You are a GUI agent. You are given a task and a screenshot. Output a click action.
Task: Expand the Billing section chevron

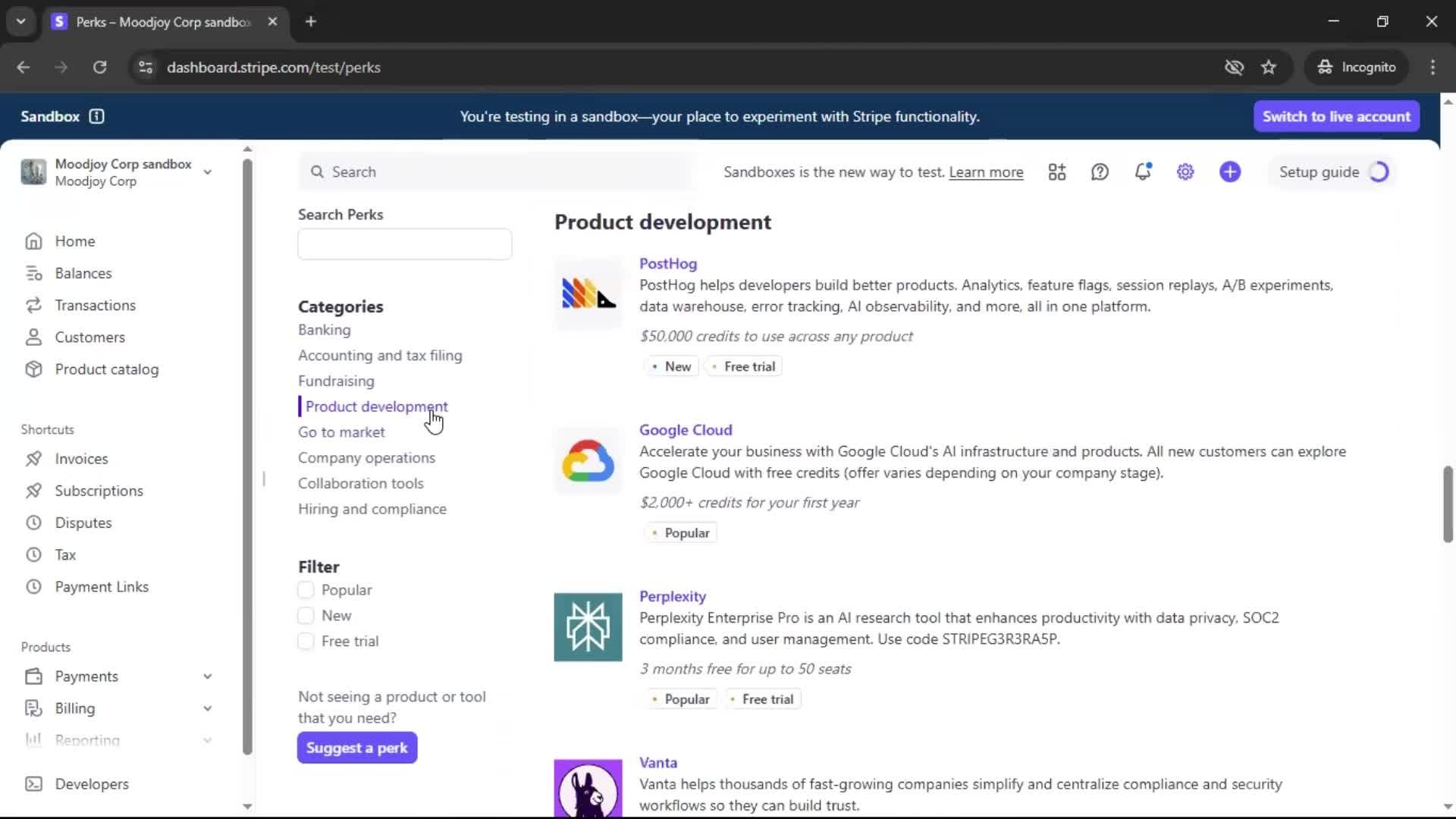[207, 708]
